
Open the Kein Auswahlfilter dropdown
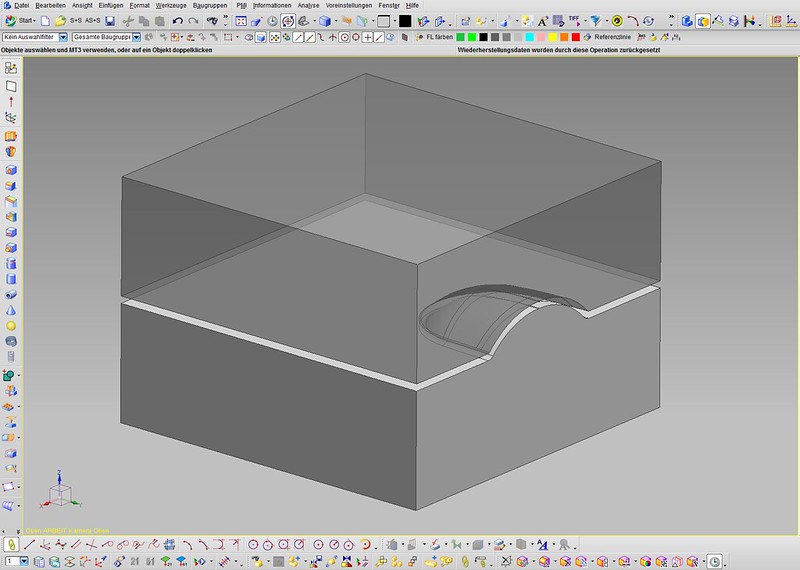pos(63,37)
